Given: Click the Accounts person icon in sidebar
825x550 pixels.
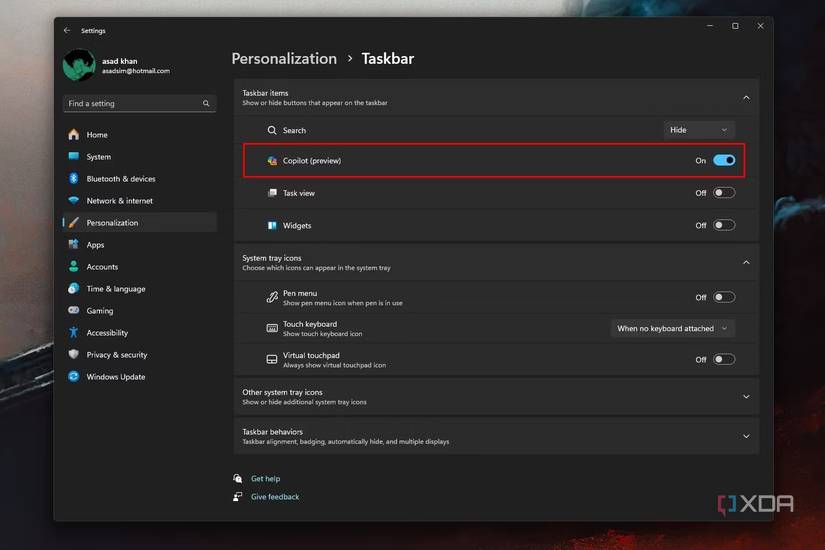Looking at the screenshot, I should pyautogui.click(x=74, y=266).
